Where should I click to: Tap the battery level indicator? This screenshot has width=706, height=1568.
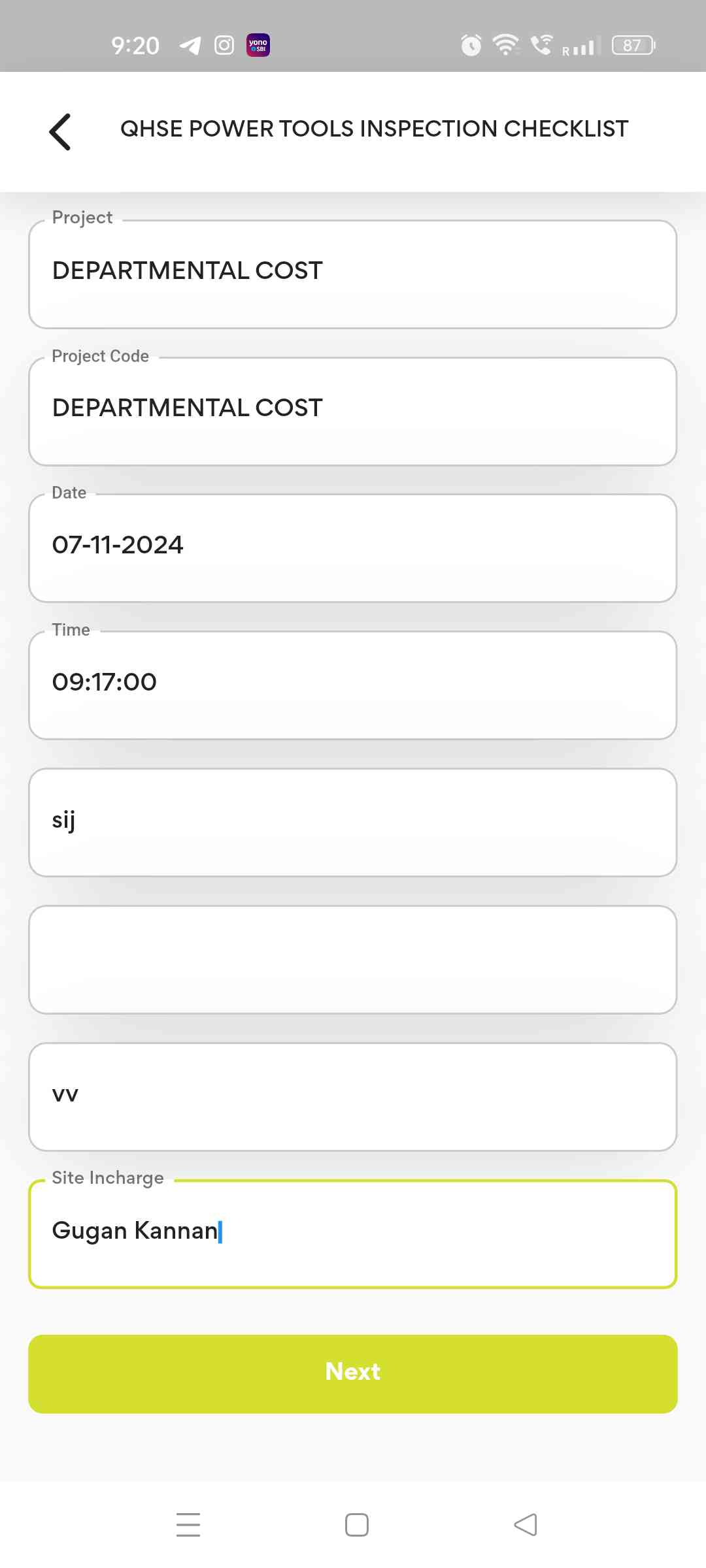(633, 45)
